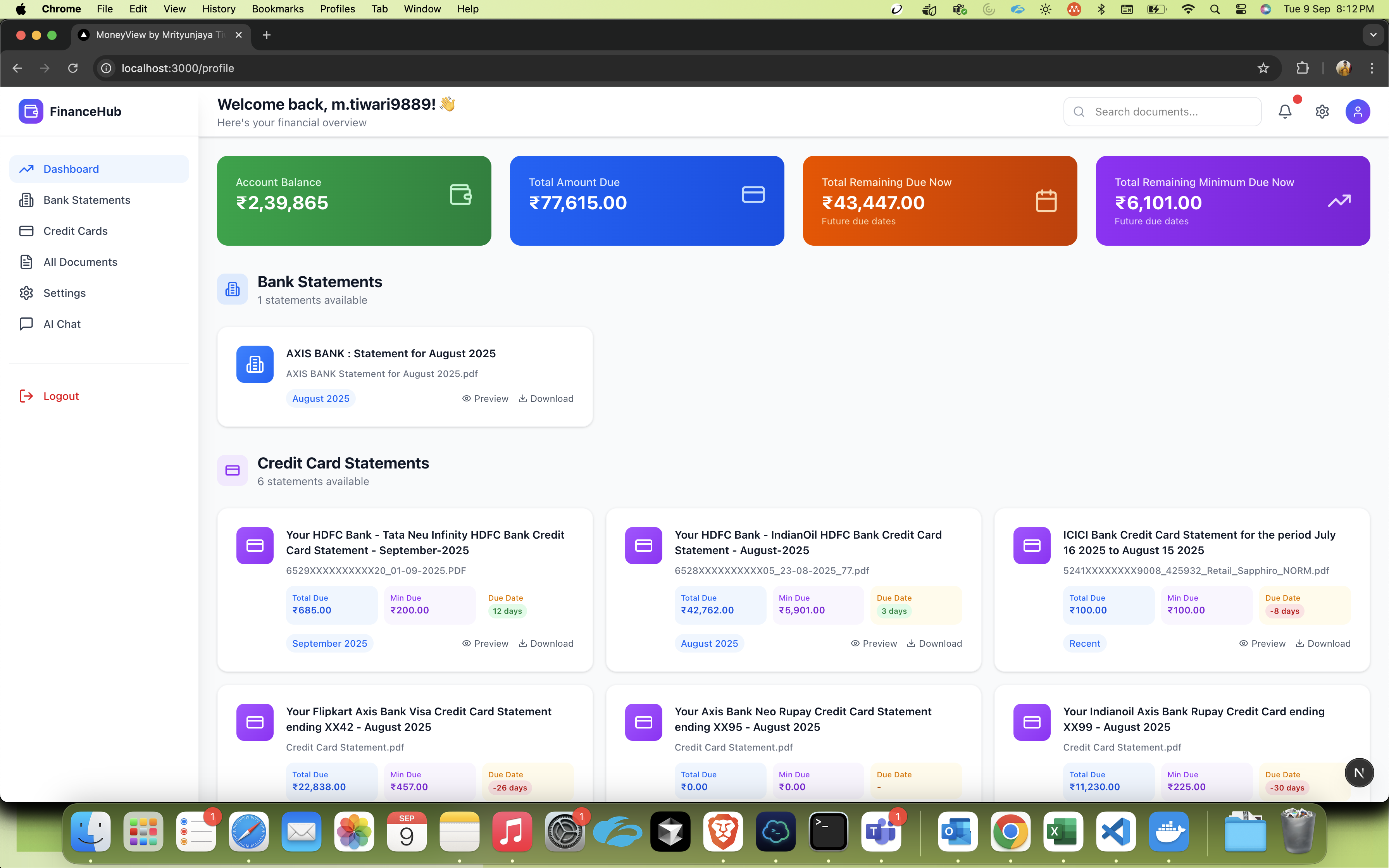This screenshot has width=1389, height=868.
Task: Focus the Search documents field
Action: coord(1162,111)
